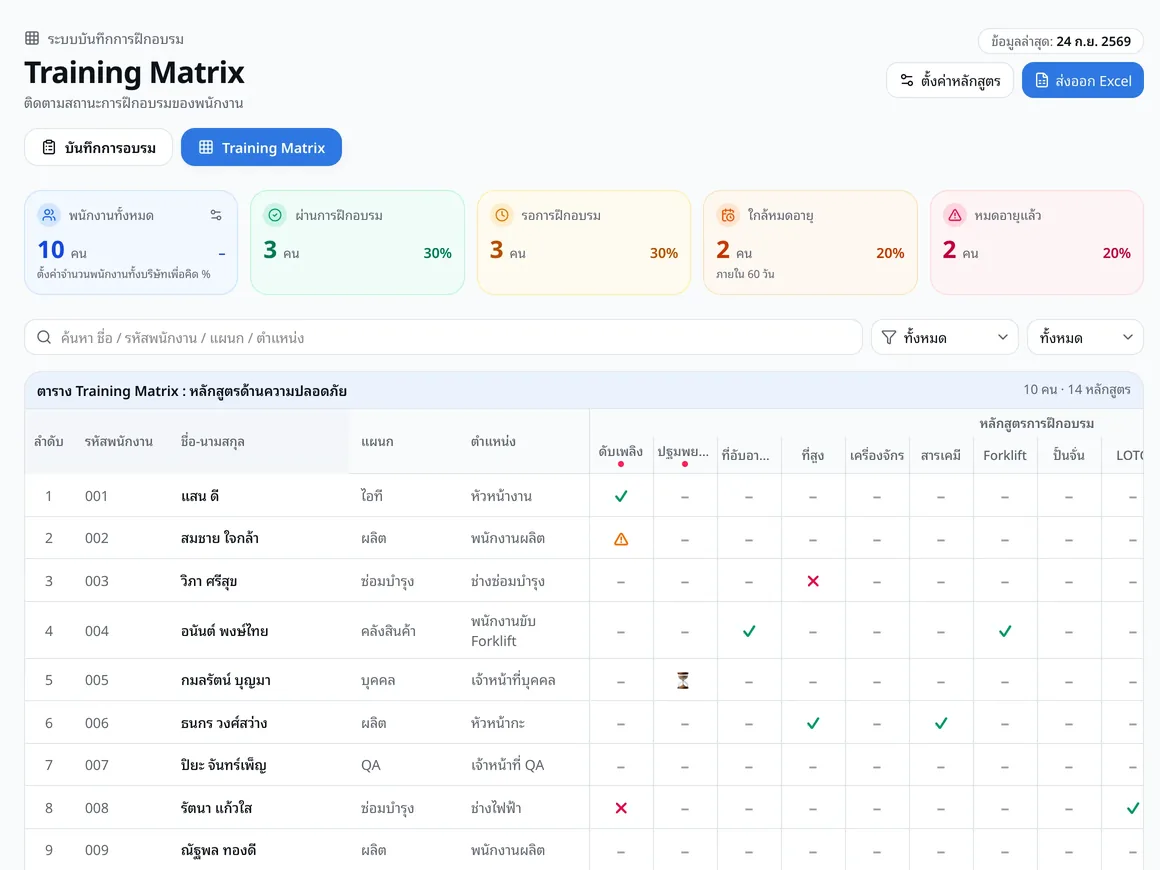Click position cell ช่างไฟฟ้า

(496, 808)
